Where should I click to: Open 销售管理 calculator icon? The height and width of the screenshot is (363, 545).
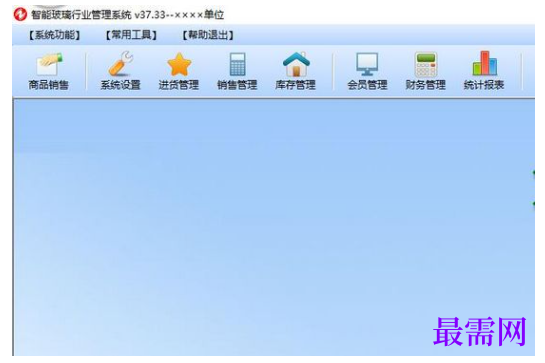tap(237, 64)
